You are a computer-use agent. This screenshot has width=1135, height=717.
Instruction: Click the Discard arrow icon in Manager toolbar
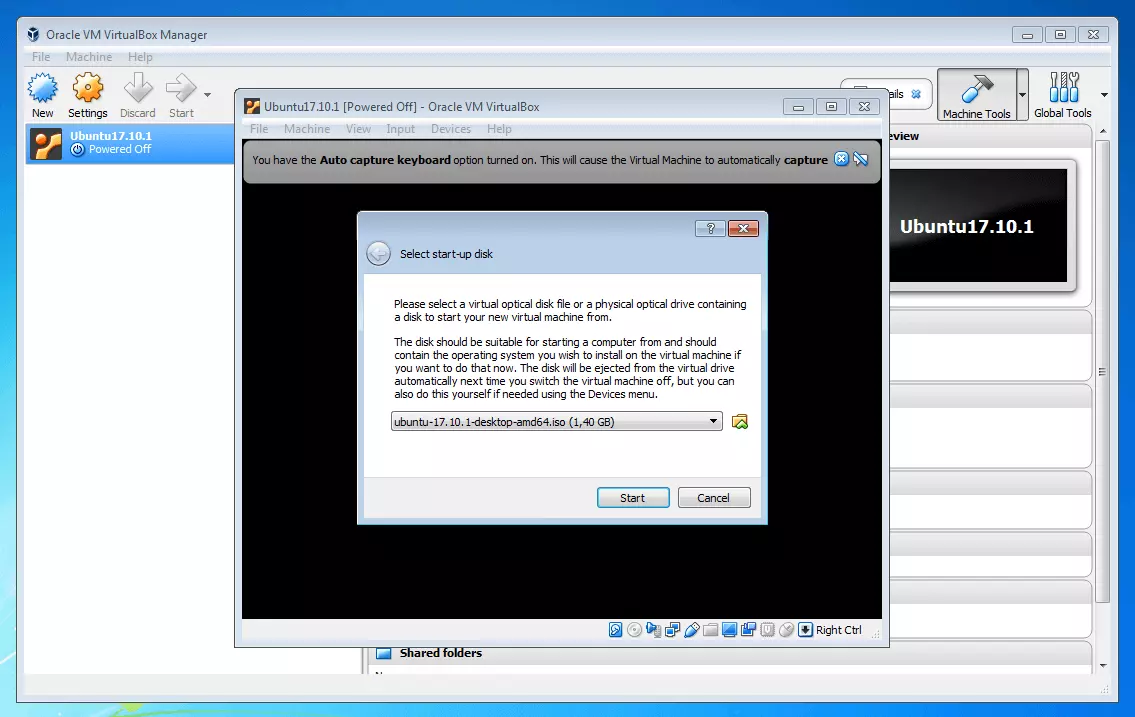pos(138,88)
